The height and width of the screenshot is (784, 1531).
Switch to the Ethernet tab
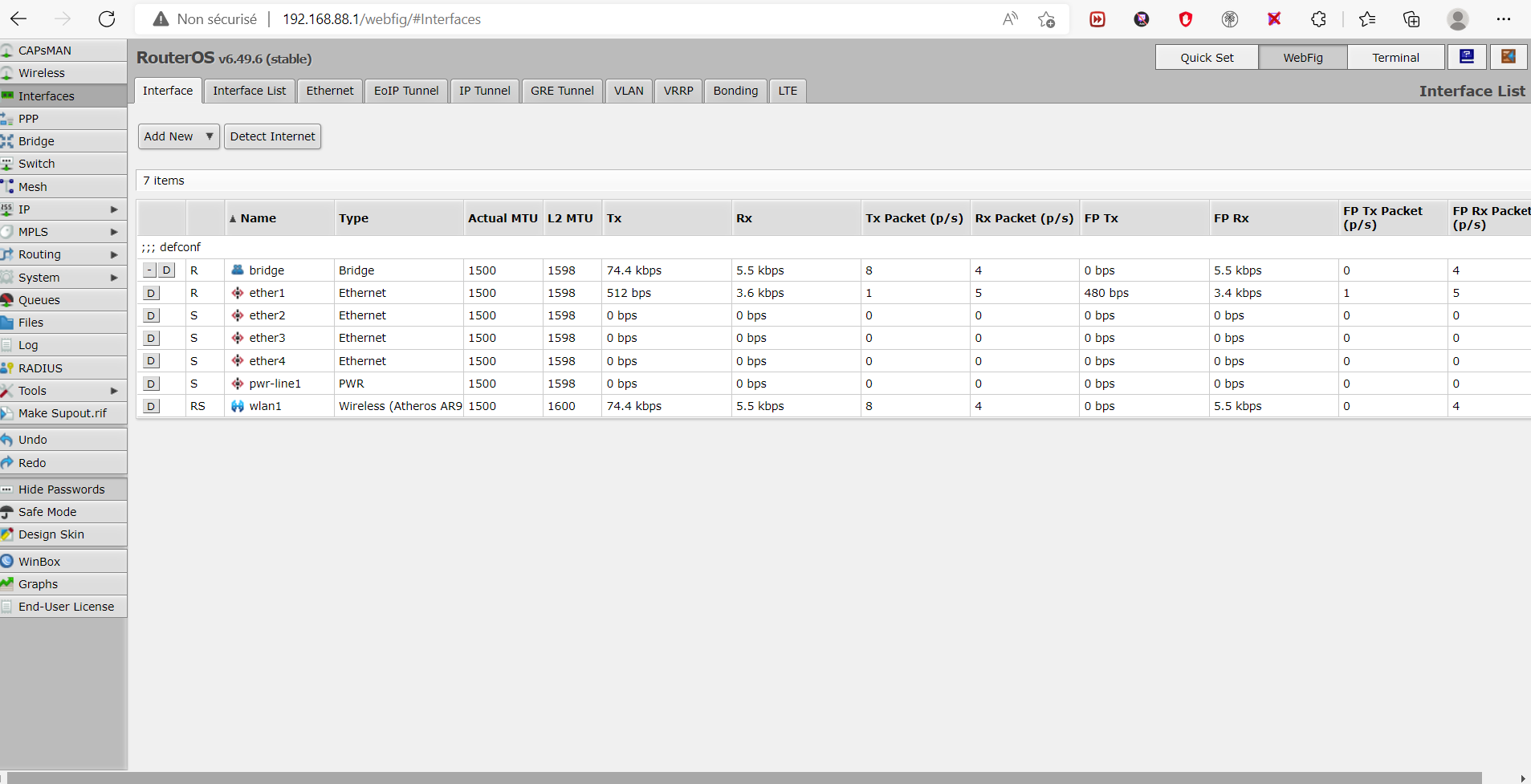pyautogui.click(x=330, y=91)
